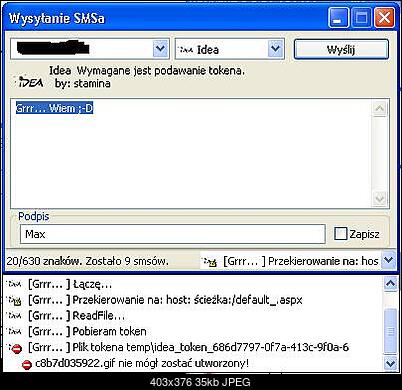Close the Wysyłanie SMSa window

[x=384, y=18]
